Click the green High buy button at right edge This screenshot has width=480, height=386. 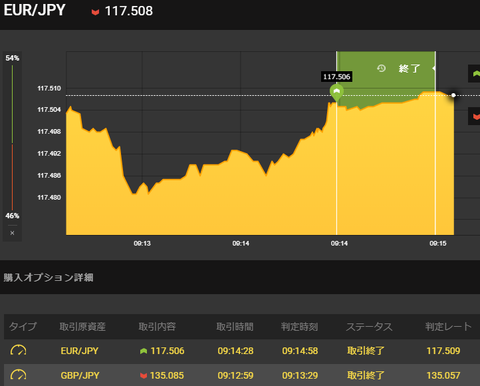(474, 73)
